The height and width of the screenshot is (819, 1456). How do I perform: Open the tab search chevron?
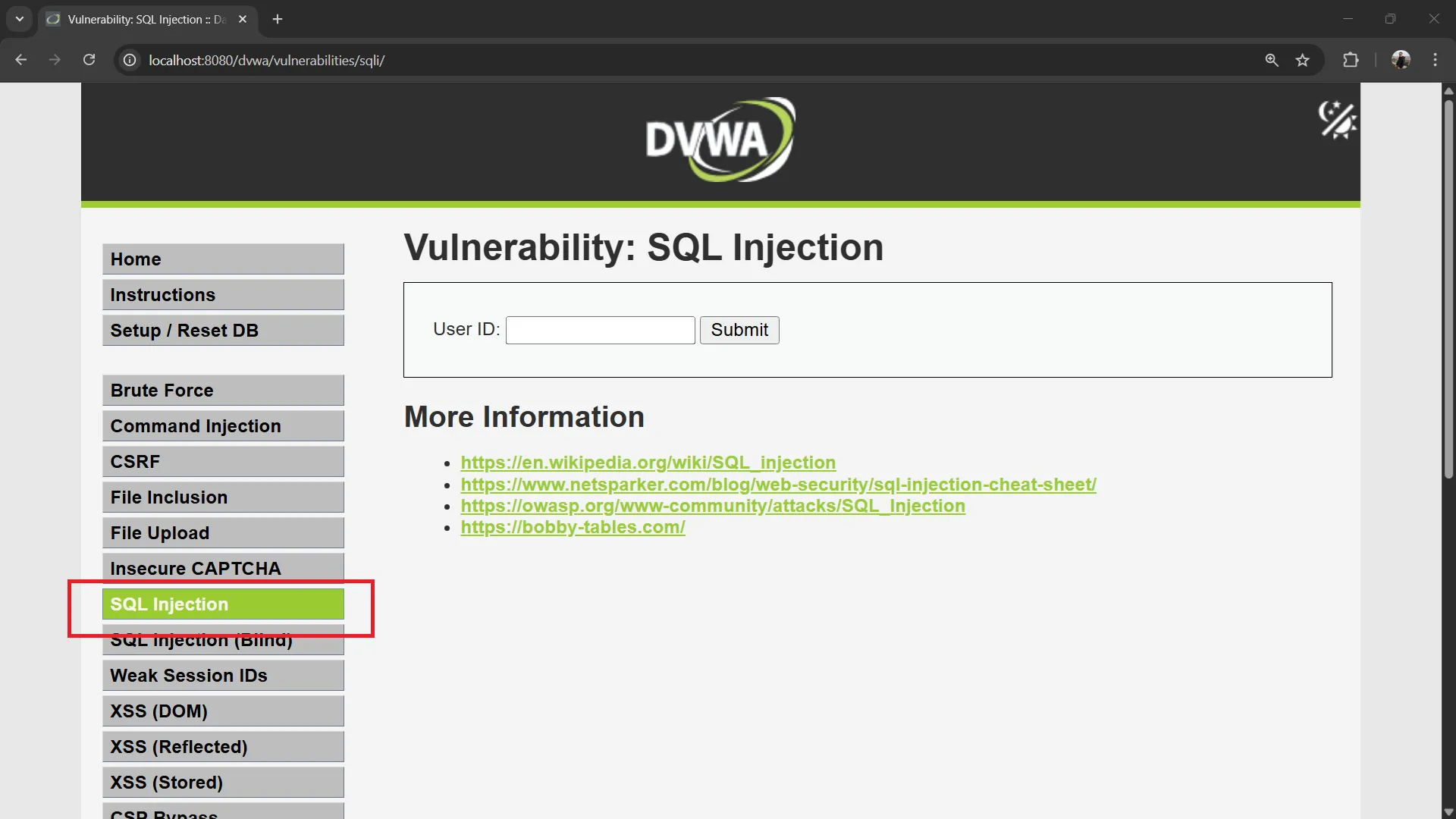click(19, 19)
